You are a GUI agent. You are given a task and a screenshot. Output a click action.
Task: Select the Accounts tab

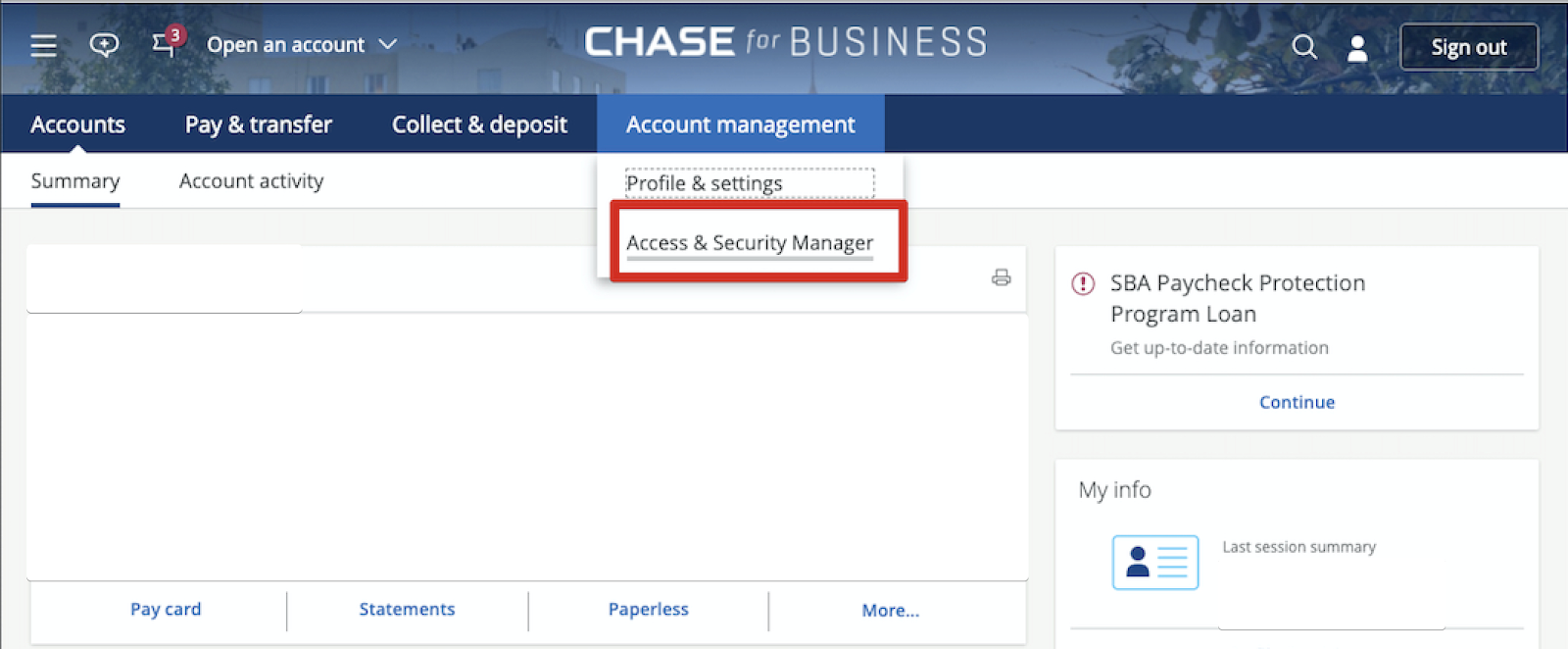point(77,125)
